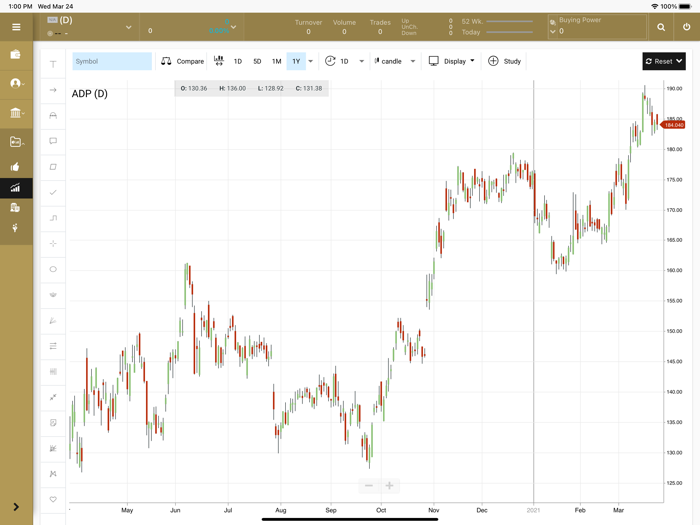Screen dimensions: 700x525
Task: Open the bank building sidebar icon
Action: click(x=16, y=113)
